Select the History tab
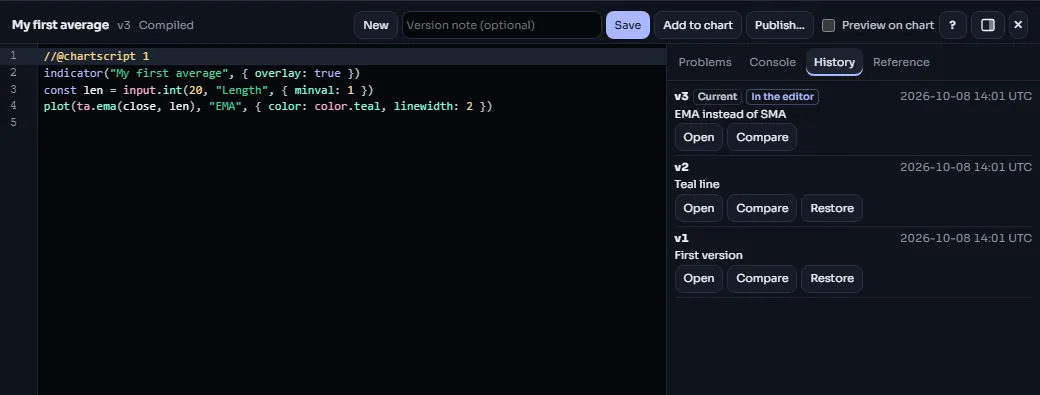The width and height of the screenshot is (1040, 395). coord(834,62)
